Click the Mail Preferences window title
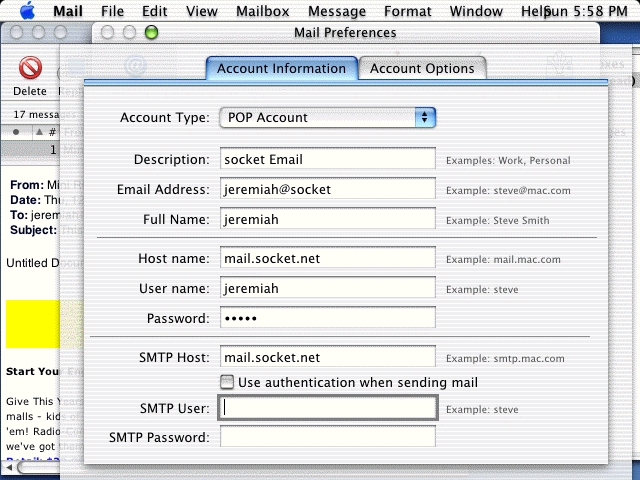This screenshot has height=480, width=640. point(345,32)
